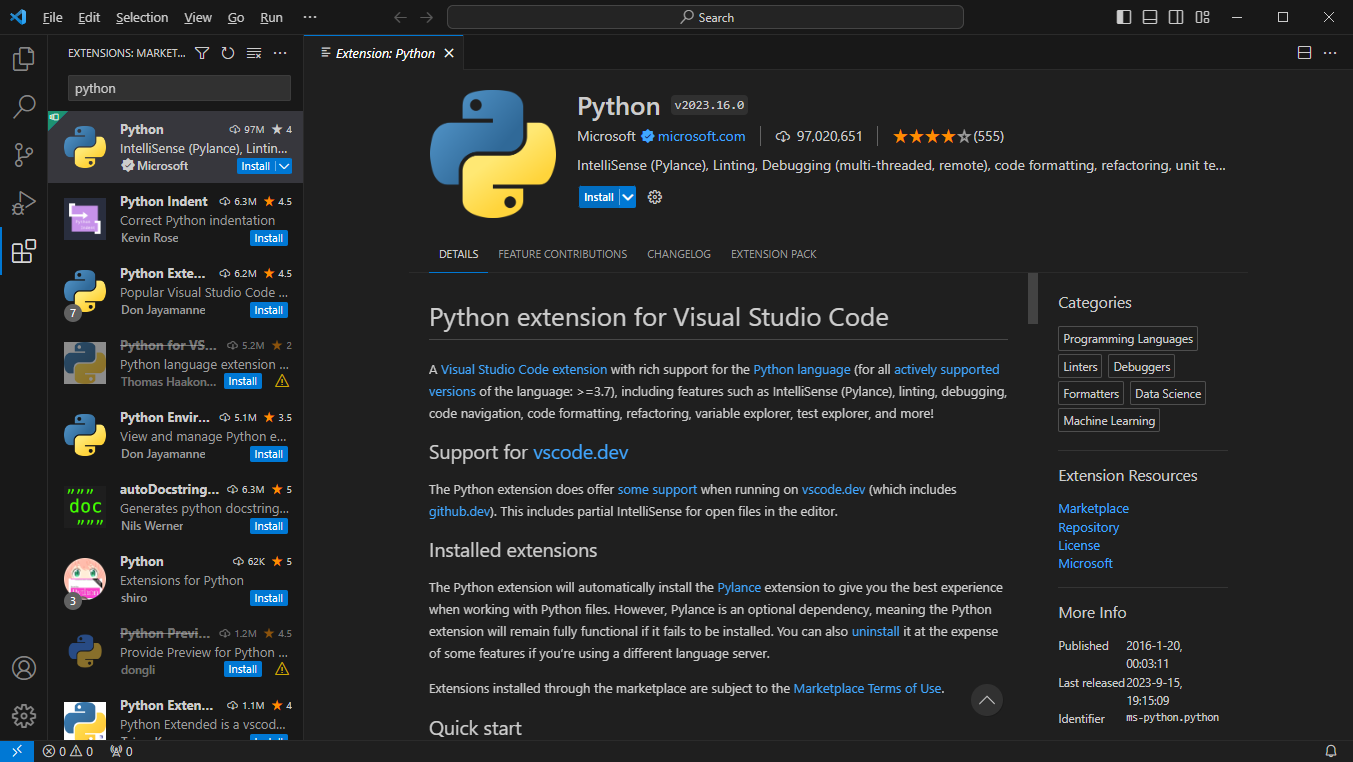
Task: Open the Accounts icon in activity bar
Action: click(23, 668)
